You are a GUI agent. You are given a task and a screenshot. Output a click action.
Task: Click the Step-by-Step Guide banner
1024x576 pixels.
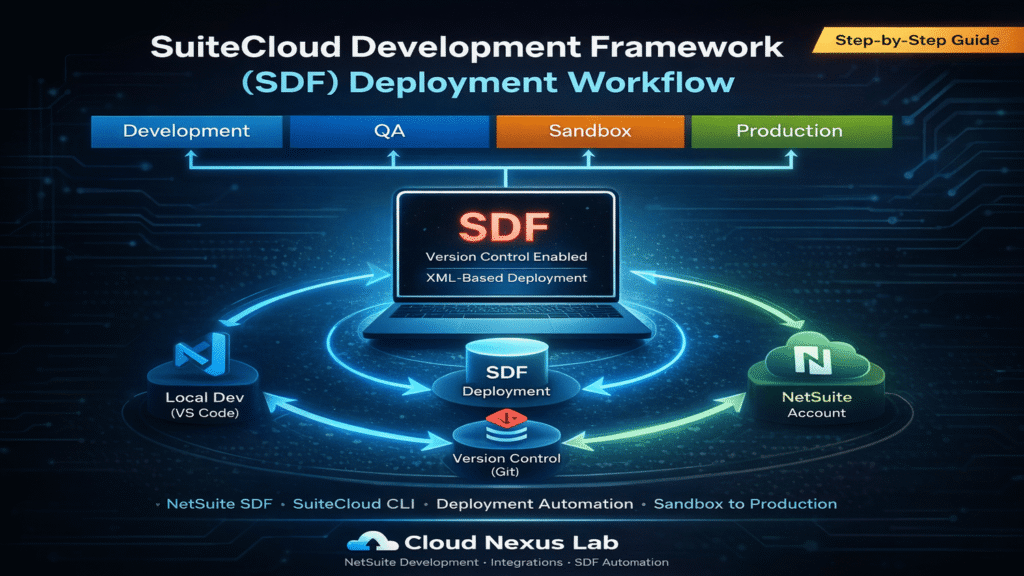click(x=917, y=40)
